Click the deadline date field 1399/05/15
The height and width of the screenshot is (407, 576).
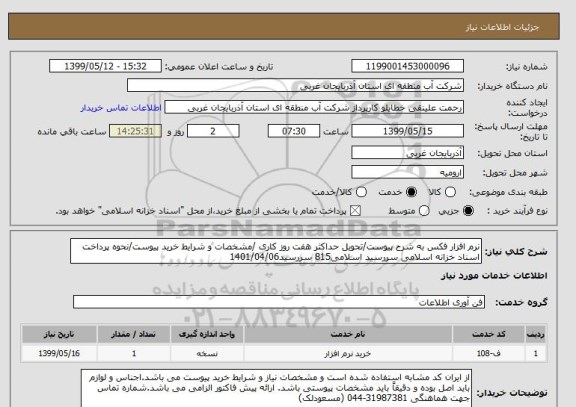(x=407, y=131)
